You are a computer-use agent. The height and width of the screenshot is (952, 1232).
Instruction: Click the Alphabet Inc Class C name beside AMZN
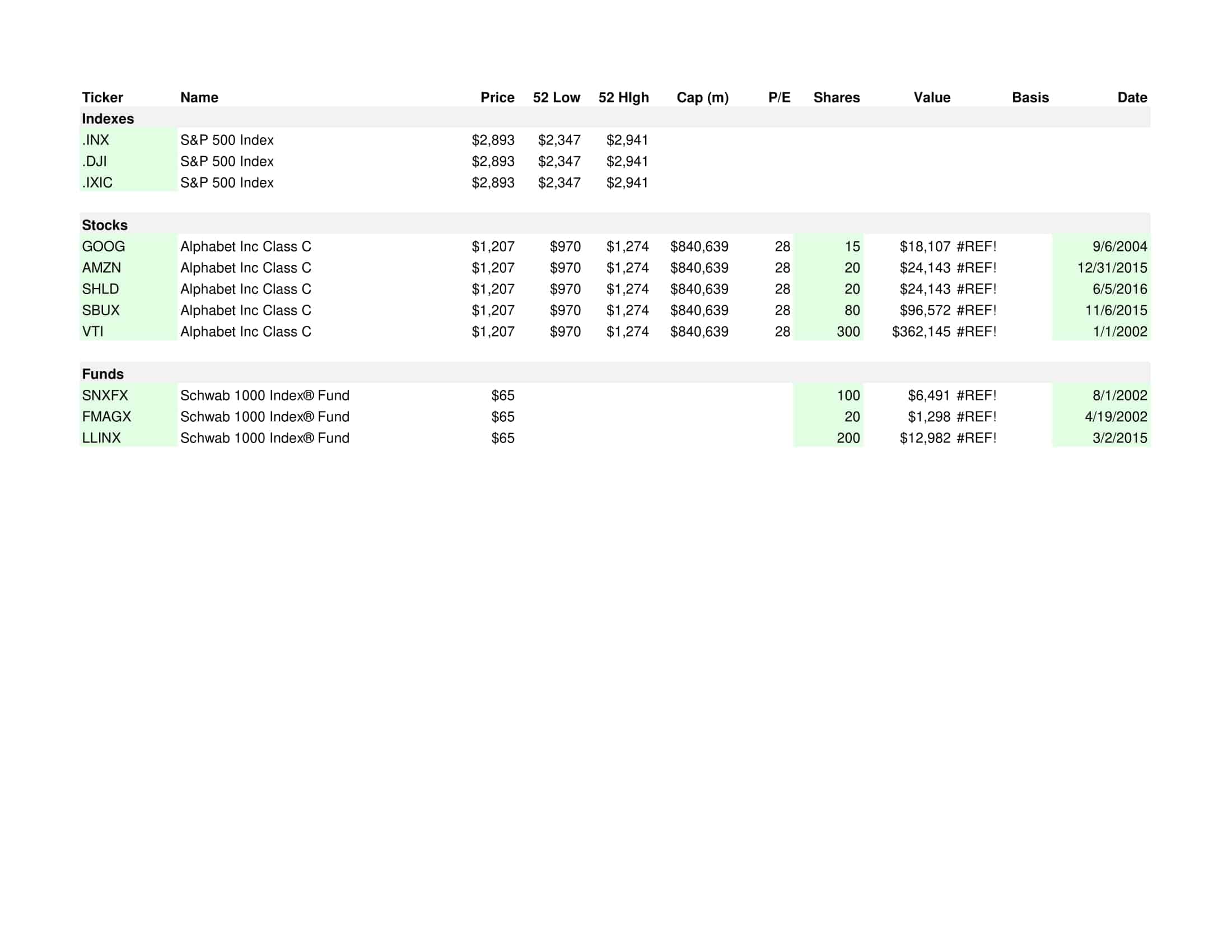click(246, 268)
